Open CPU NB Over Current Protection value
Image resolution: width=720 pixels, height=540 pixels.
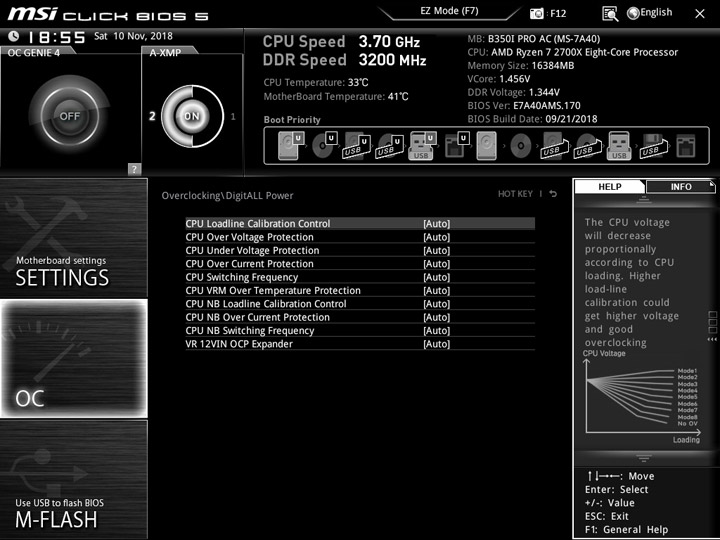(x=437, y=317)
